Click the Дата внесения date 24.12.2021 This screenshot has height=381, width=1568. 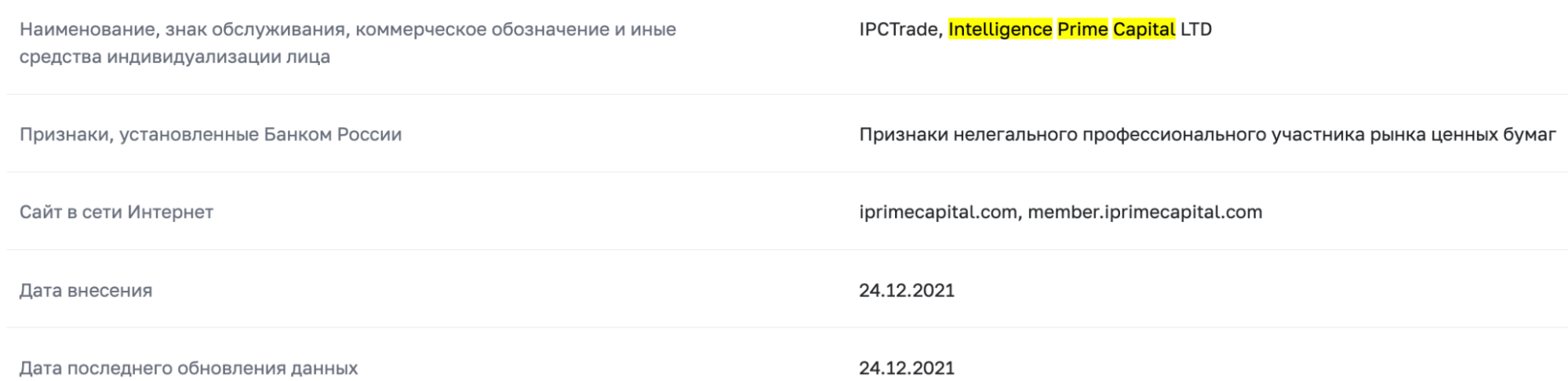907,291
